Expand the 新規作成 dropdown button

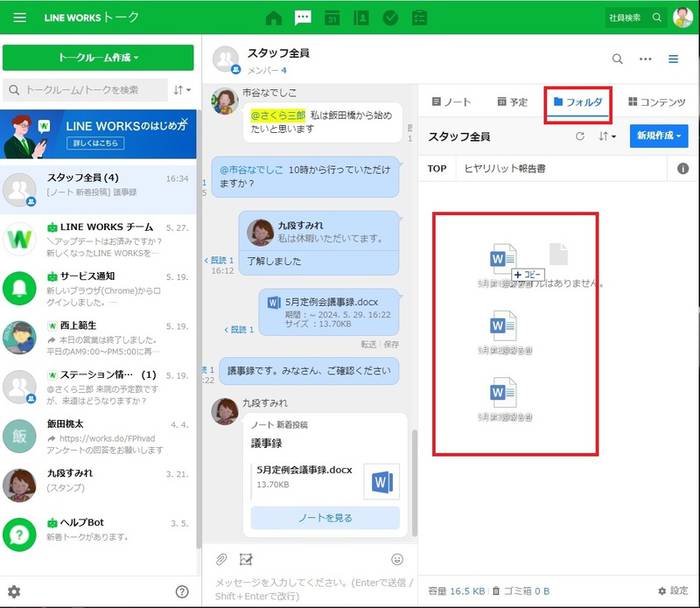658,136
